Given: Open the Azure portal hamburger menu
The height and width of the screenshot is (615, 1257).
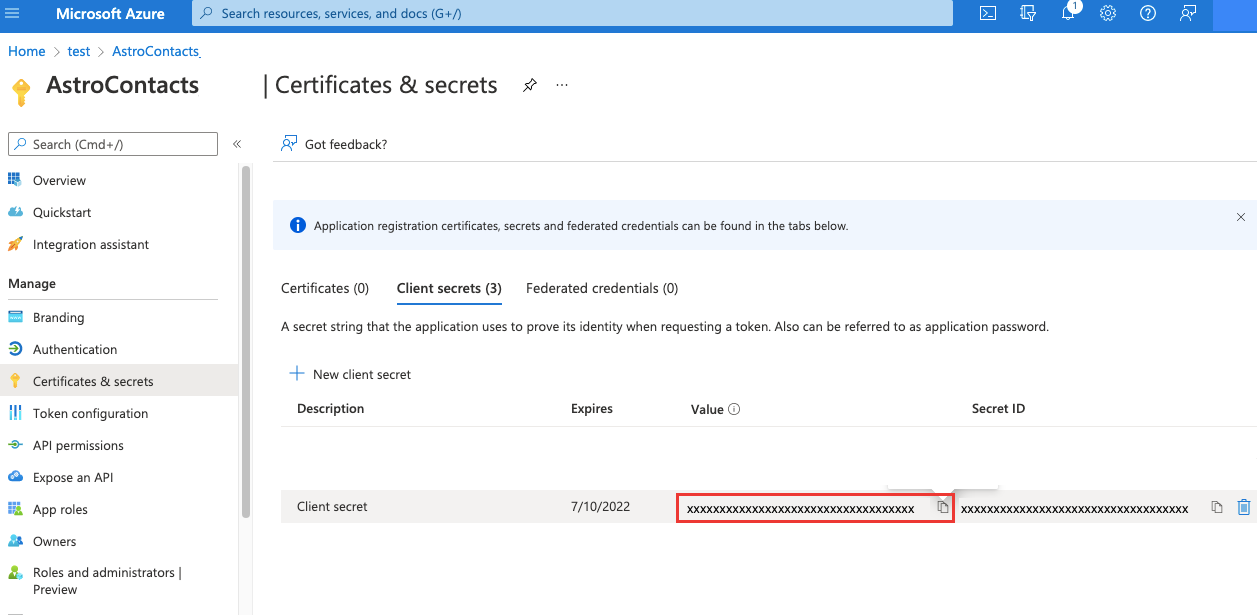Looking at the screenshot, I should tap(12, 14).
